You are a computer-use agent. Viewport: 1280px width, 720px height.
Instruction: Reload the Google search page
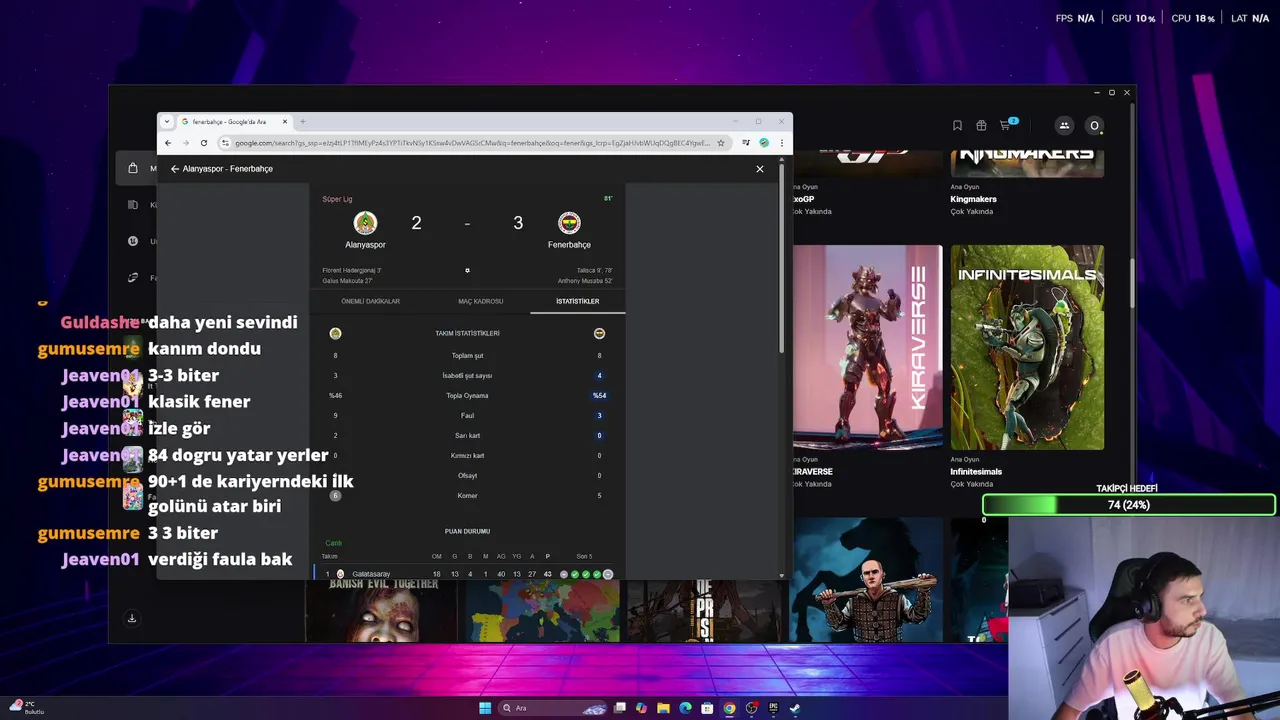click(204, 143)
